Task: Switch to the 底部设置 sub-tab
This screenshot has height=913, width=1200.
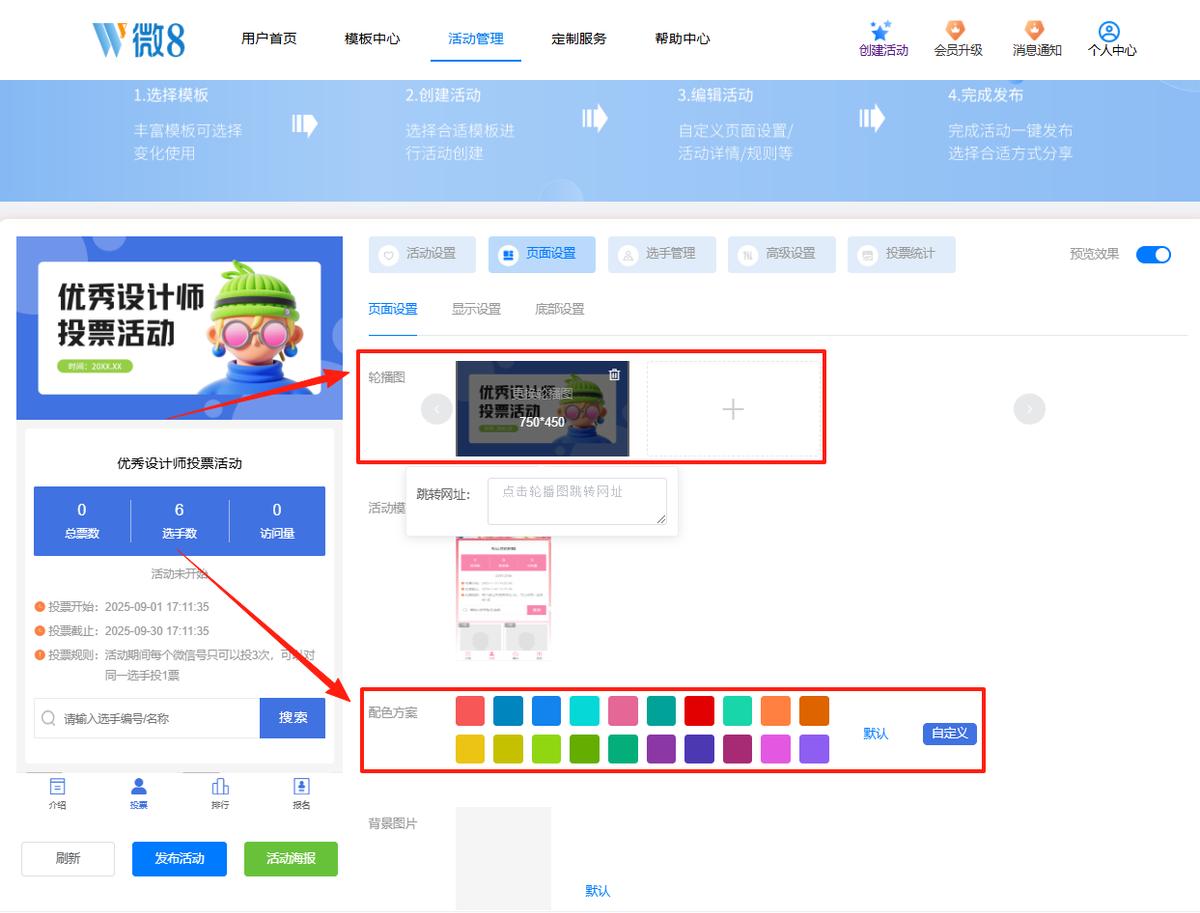Action: point(560,309)
